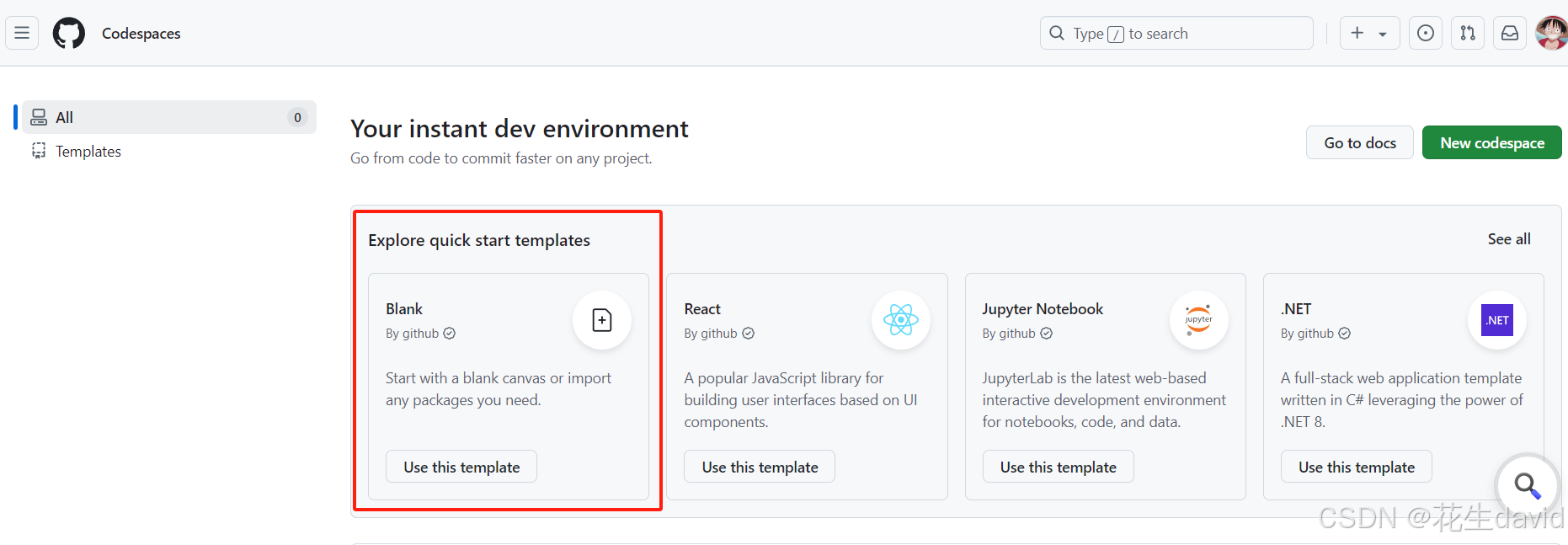Click Explore quick start templates heading
The width and height of the screenshot is (1568, 545).
[479, 240]
